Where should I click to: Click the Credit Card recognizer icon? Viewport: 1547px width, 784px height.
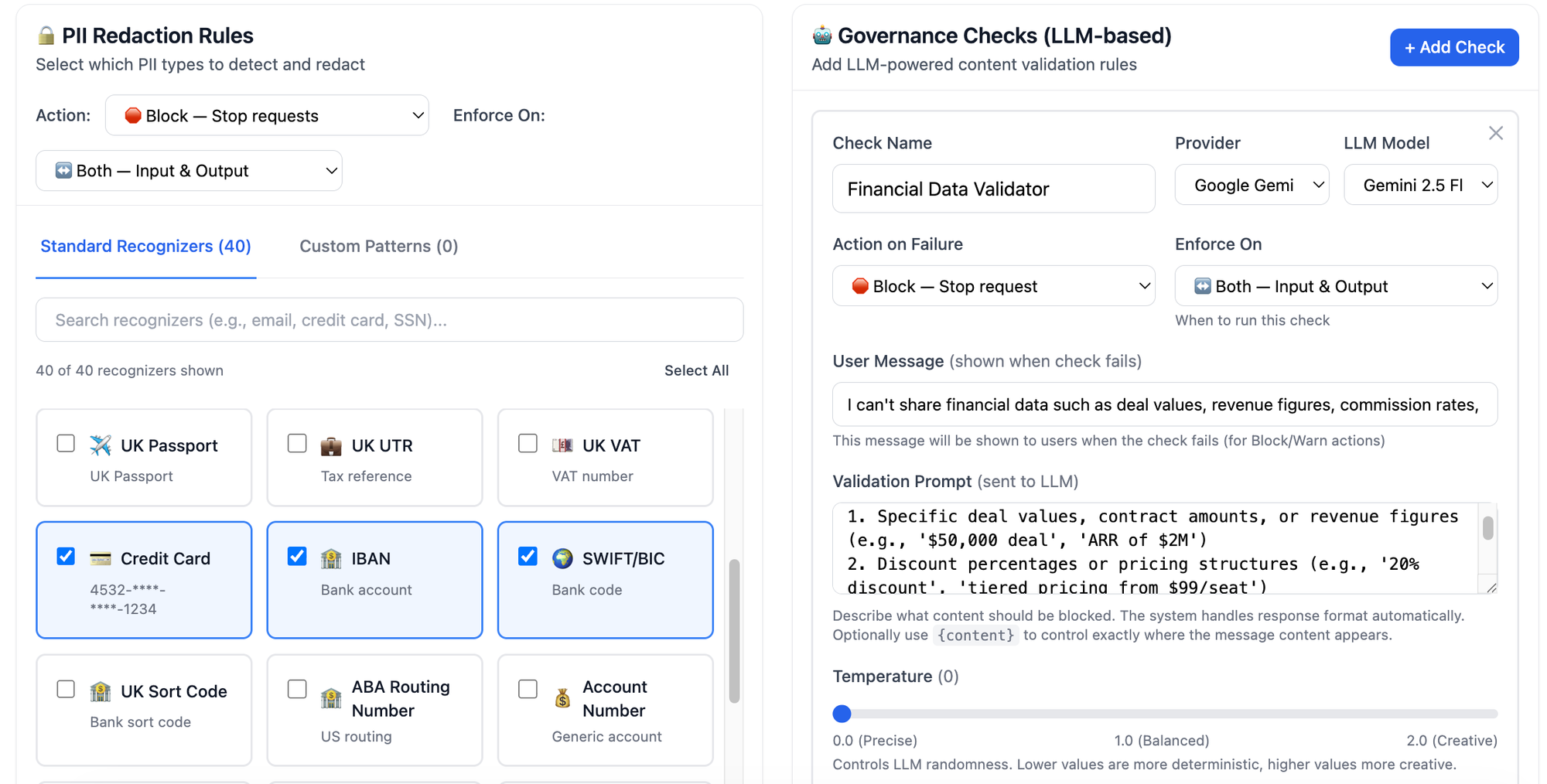[x=101, y=558]
